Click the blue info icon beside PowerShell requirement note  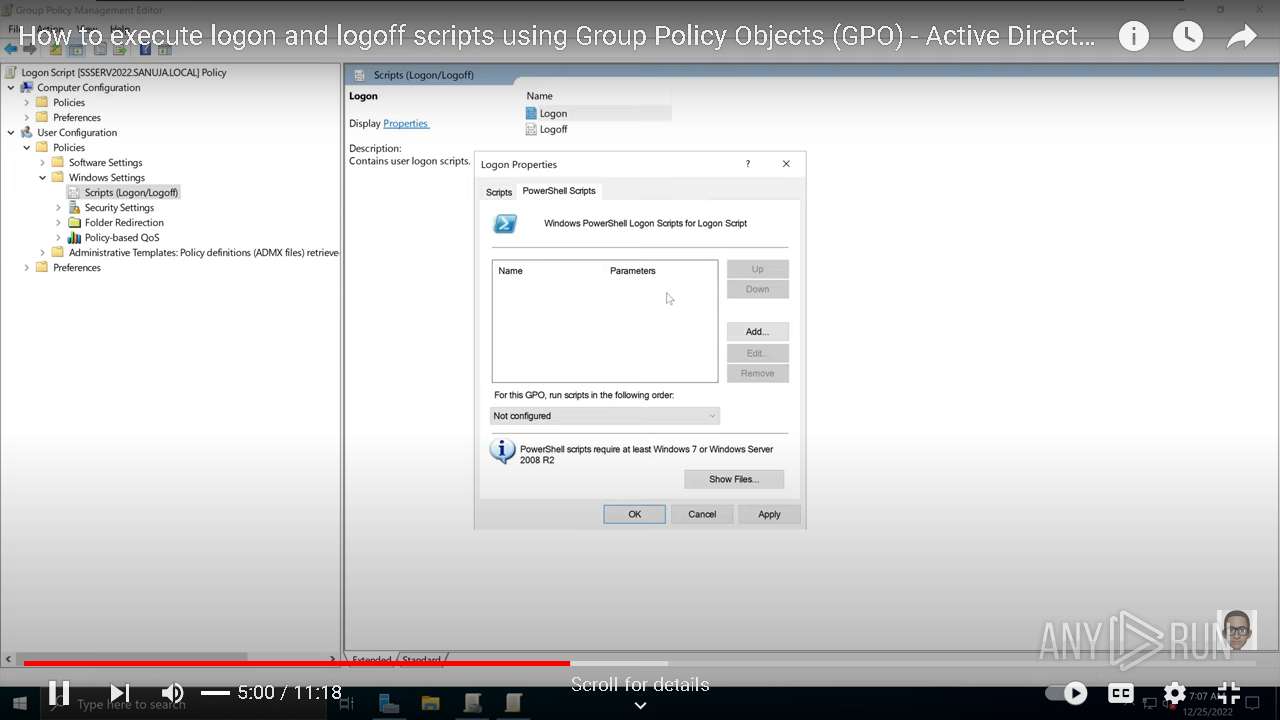[x=502, y=452]
